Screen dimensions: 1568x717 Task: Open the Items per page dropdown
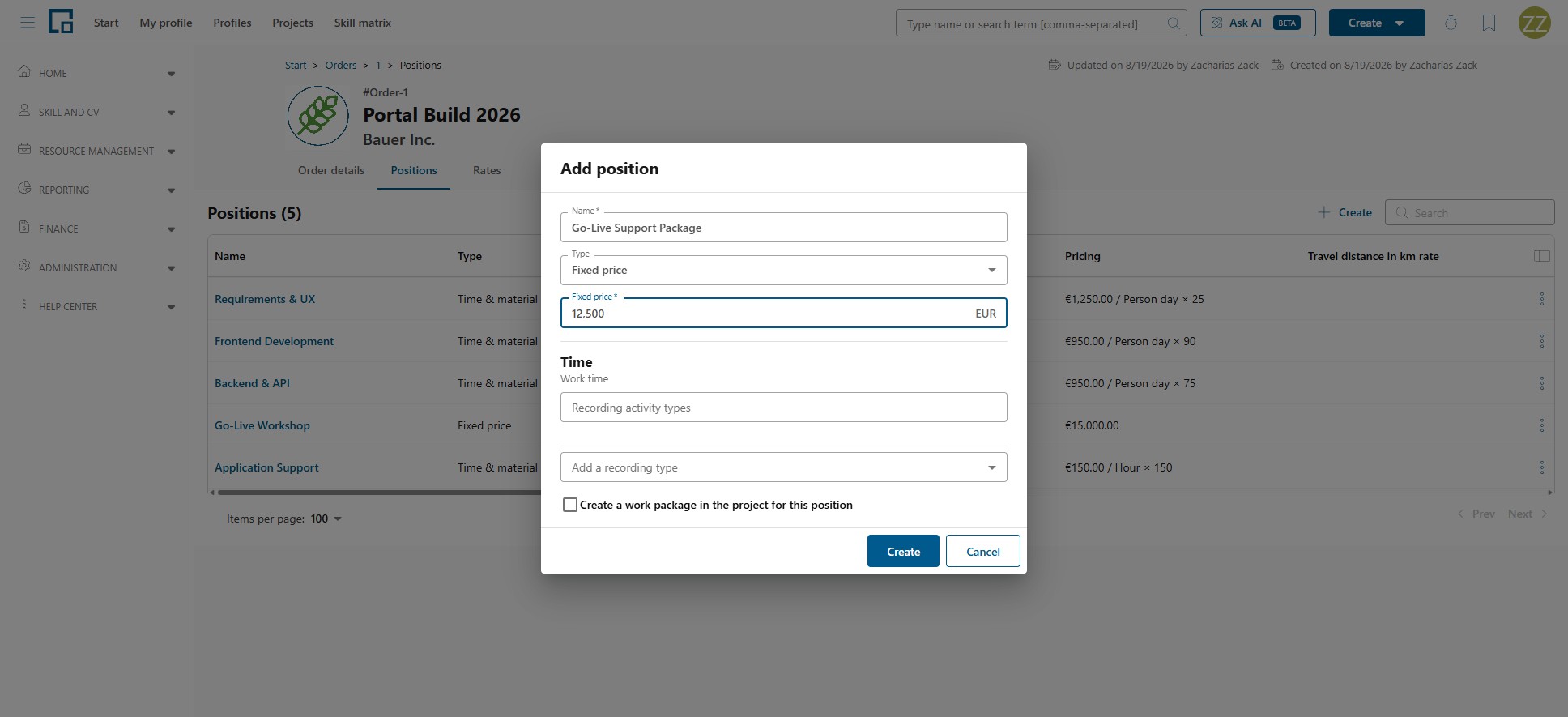326,519
